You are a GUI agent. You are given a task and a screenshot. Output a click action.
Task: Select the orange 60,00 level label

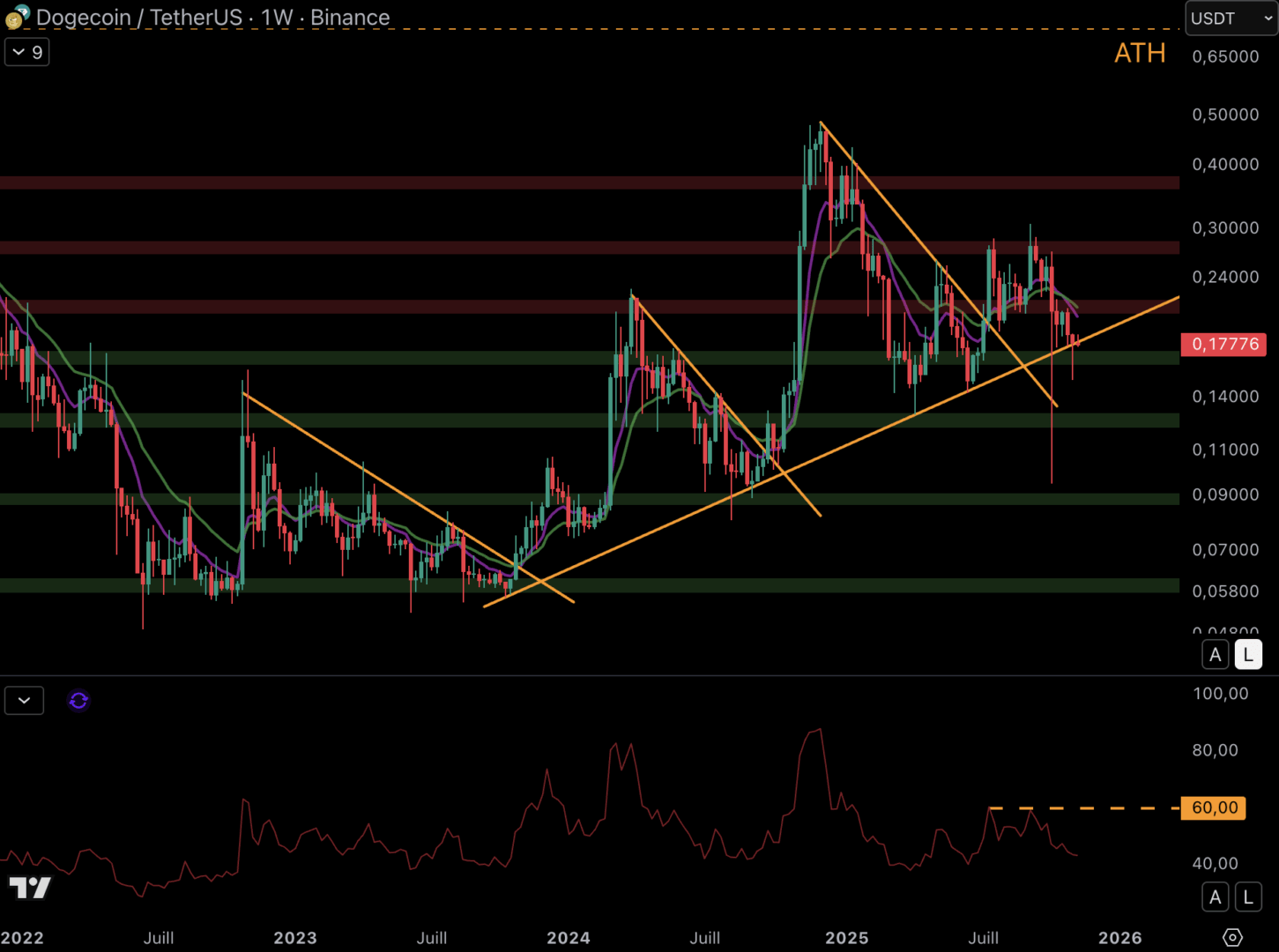click(1214, 807)
